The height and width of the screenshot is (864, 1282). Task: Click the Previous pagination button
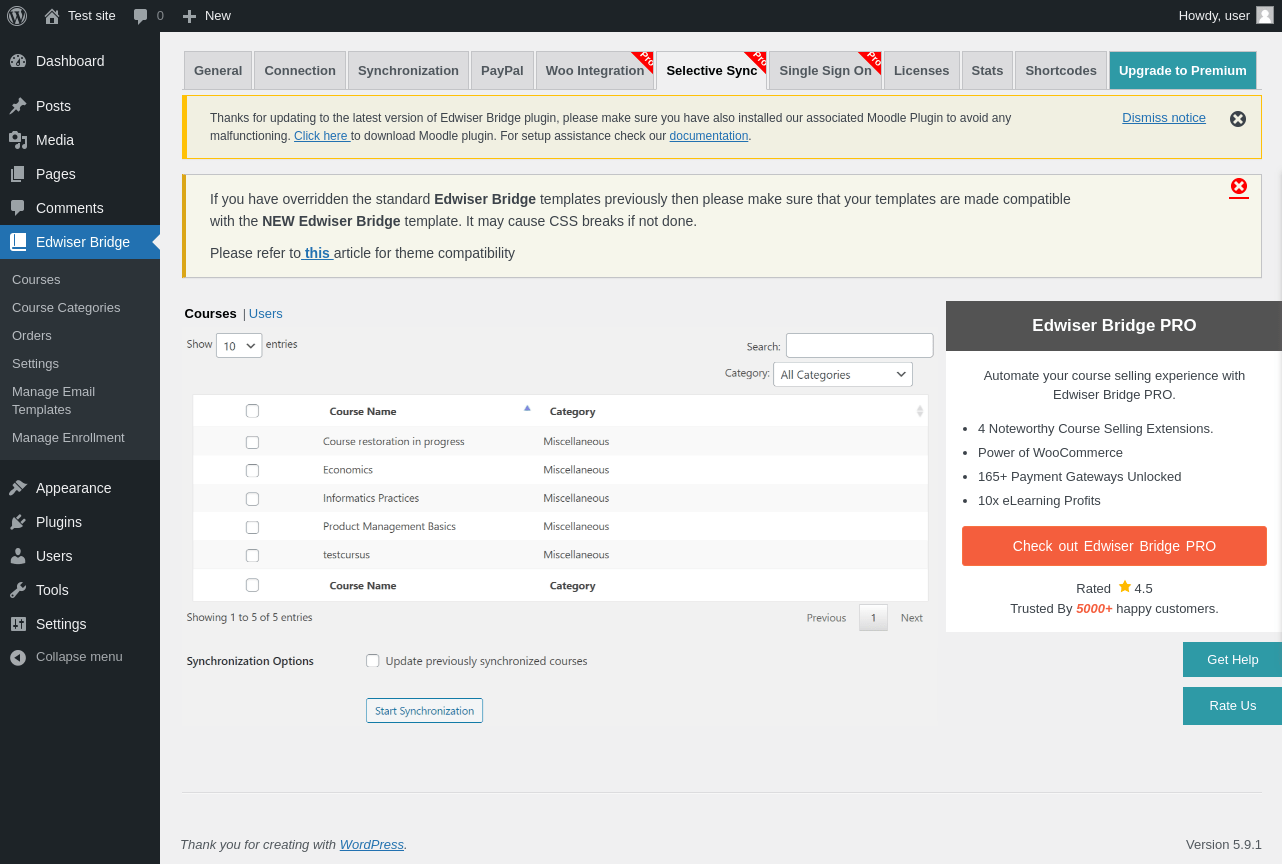click(x=826, y=618)
